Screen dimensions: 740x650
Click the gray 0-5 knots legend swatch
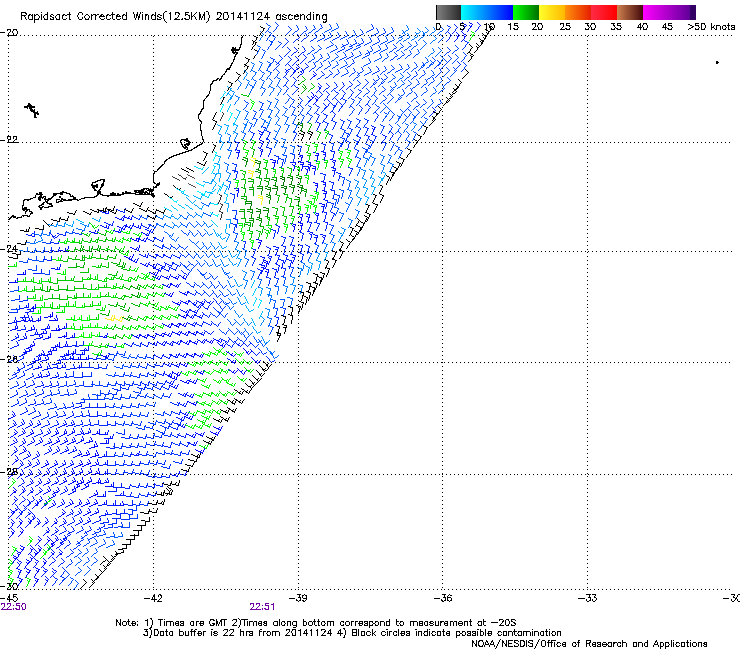pyautogui.click(x=448, y=12)
